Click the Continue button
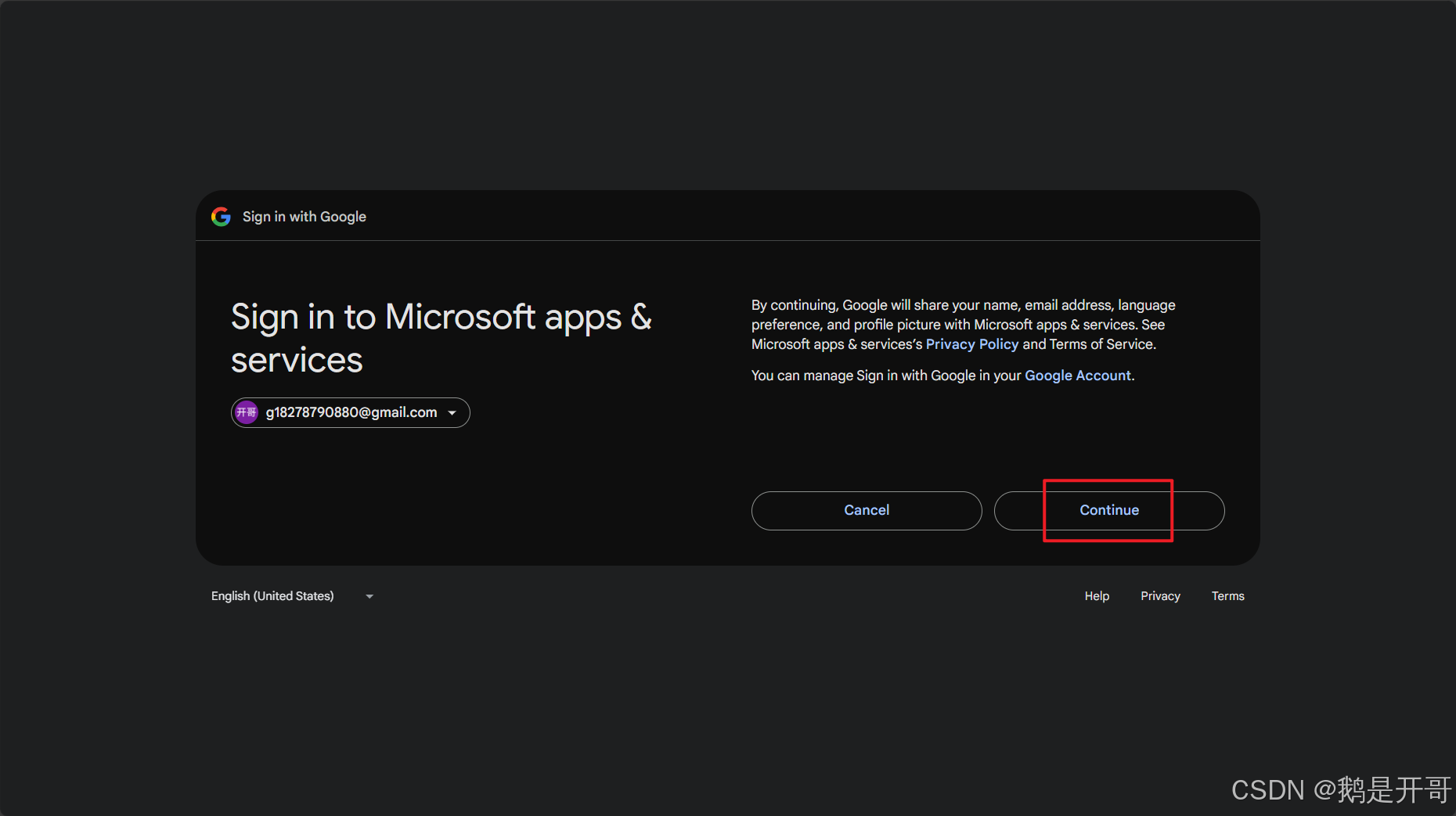1456x816 pixels. click(1109, 510)
